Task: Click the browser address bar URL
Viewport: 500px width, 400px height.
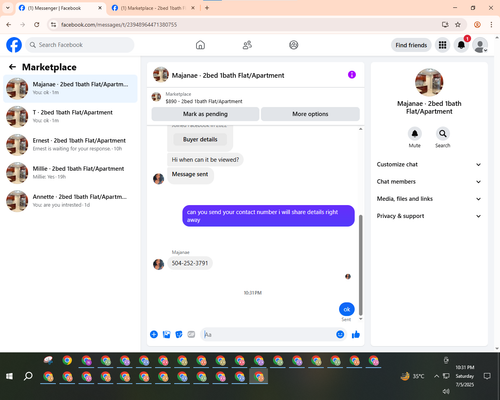Action: pos(119,25)
